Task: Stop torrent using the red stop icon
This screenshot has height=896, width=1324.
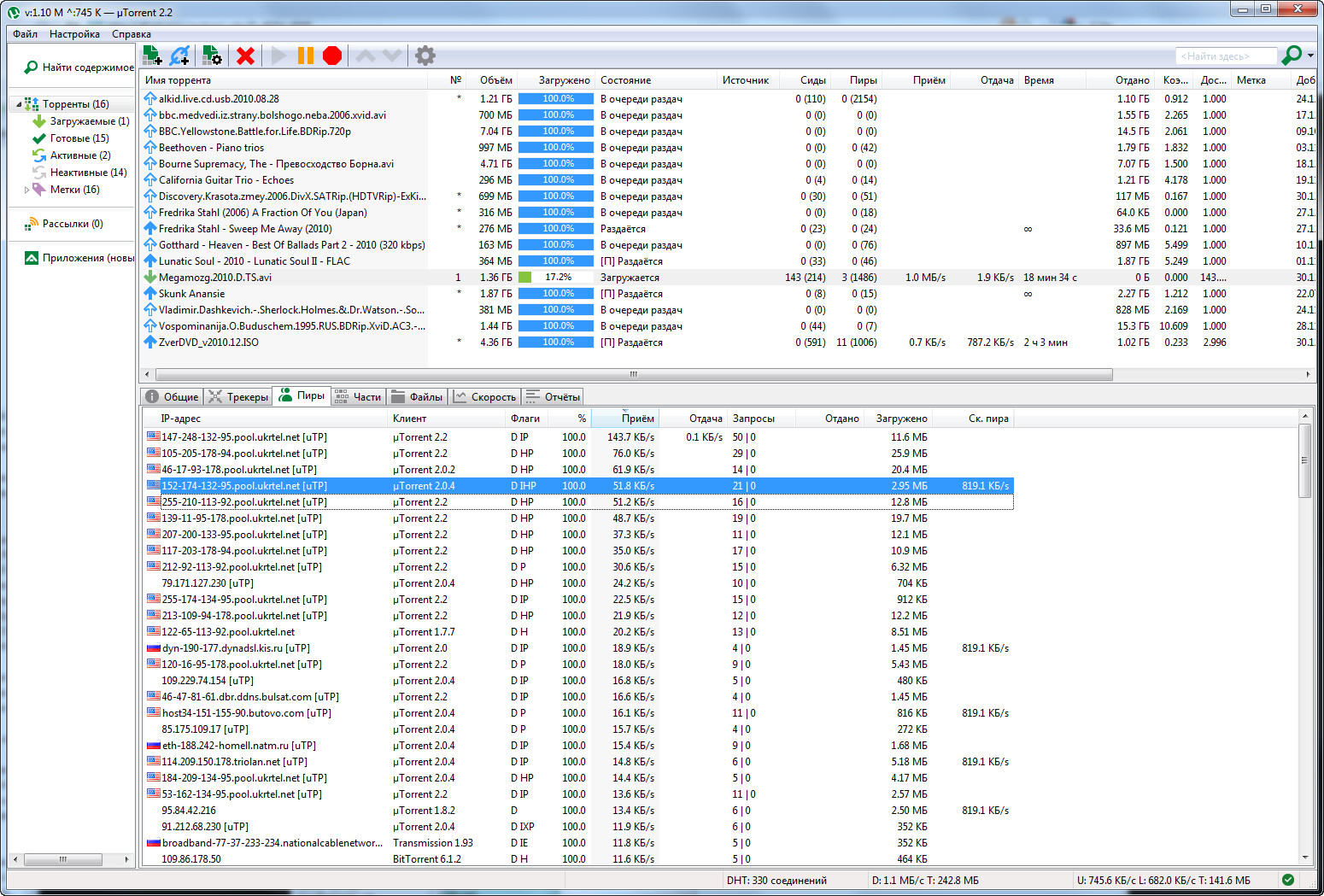Action: pyautogui.click(x=332, y=56)
